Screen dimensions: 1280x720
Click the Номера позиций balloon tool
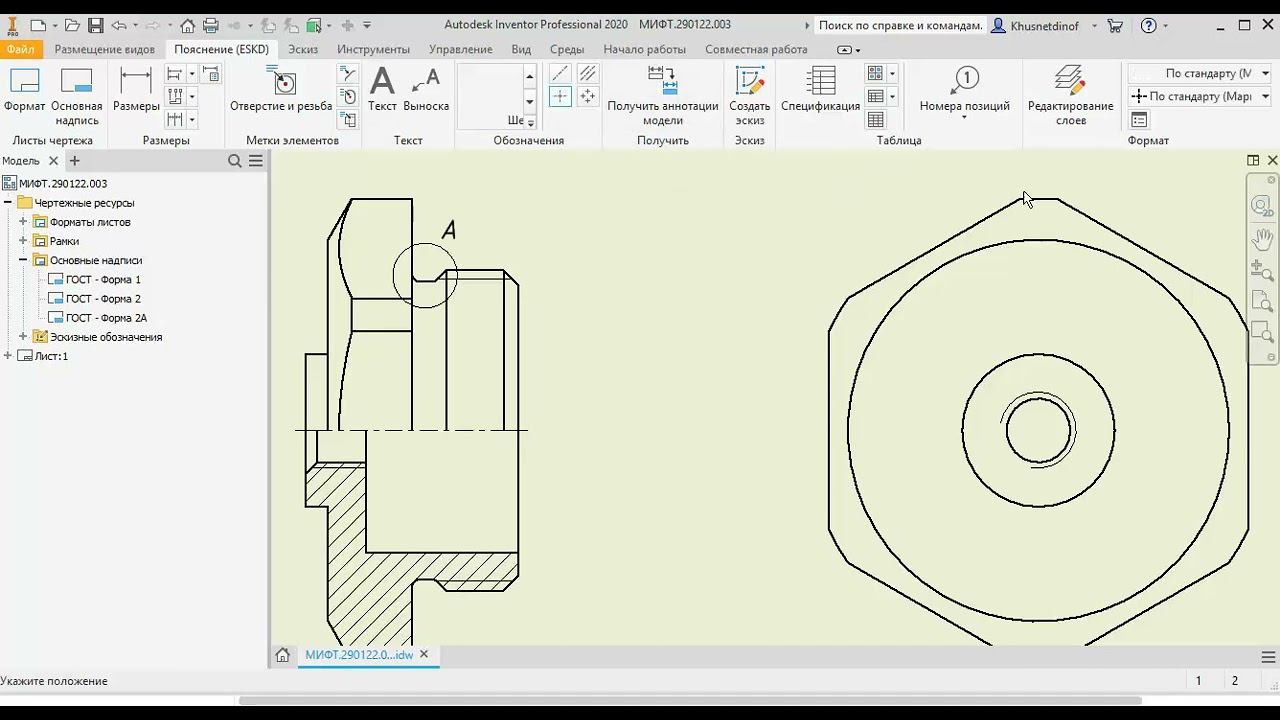[964, 90]
